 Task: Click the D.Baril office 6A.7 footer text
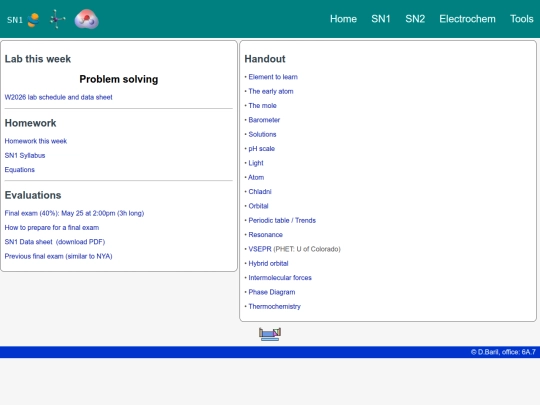point(503,352)
